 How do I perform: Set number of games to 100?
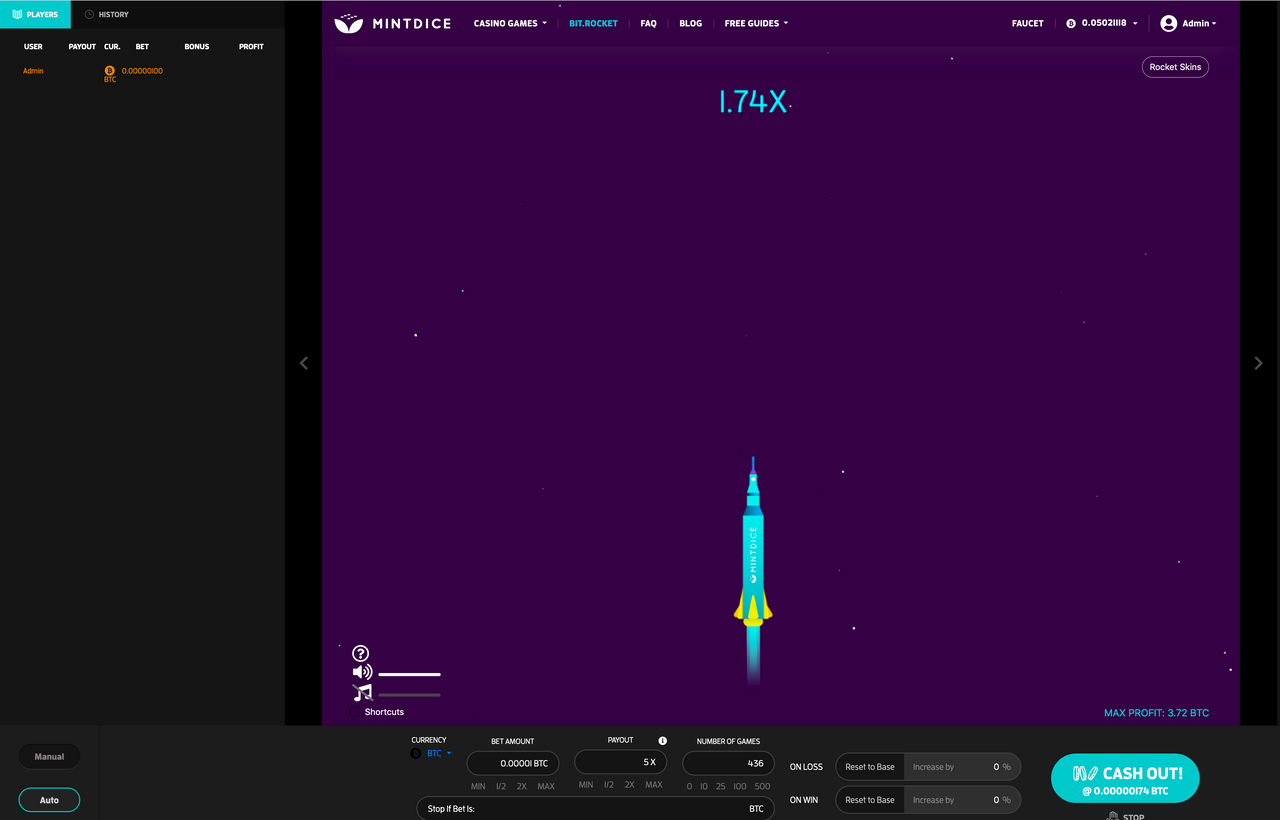pos(740,786)
